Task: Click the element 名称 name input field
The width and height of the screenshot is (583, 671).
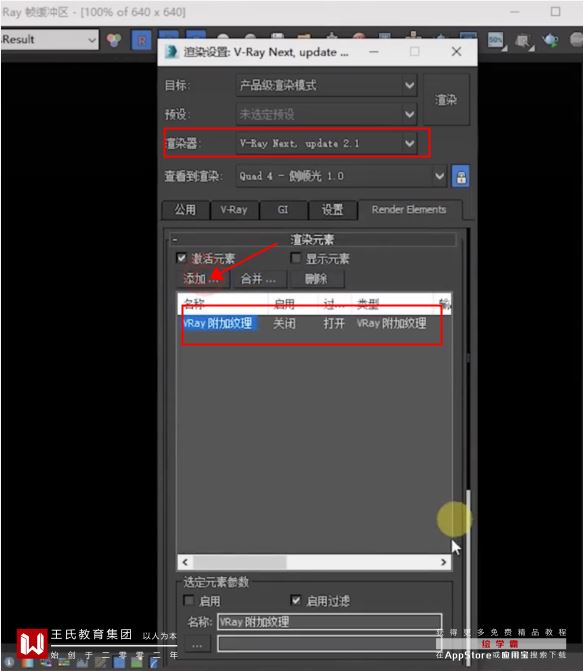Action: [330, 621]
